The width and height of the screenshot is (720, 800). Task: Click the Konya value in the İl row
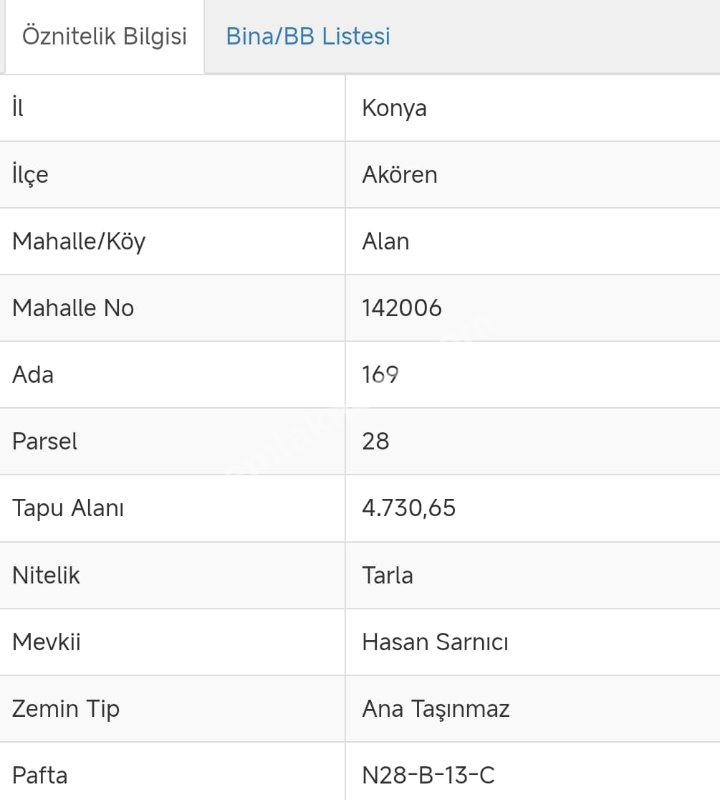pos(394,108)
